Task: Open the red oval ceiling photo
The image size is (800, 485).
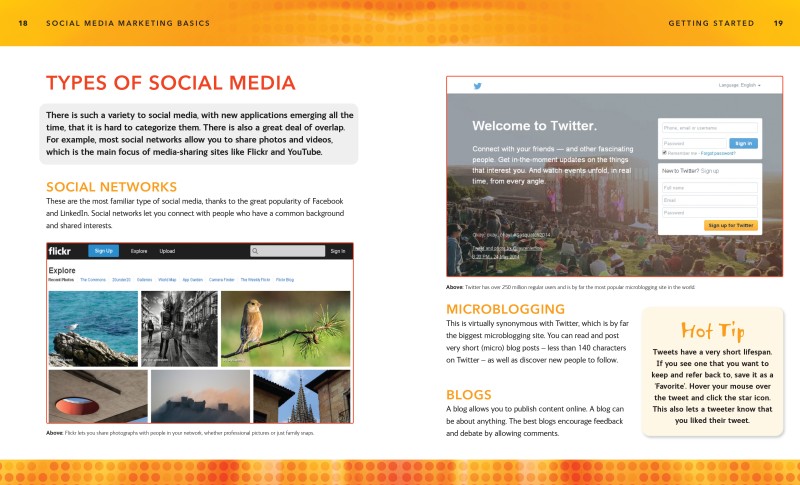Action: click(x=98, y=396)
